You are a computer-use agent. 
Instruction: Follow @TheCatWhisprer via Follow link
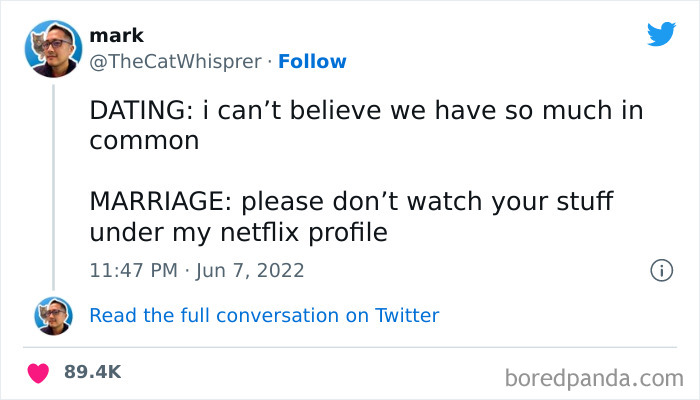point(312,61)
